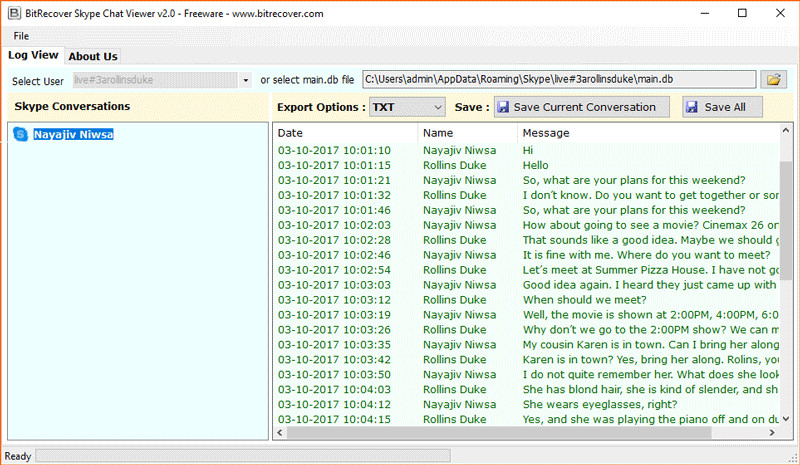
Task: Click timestamp 03-10-2017 10:01:46
Action: click(x=334, y=210)
